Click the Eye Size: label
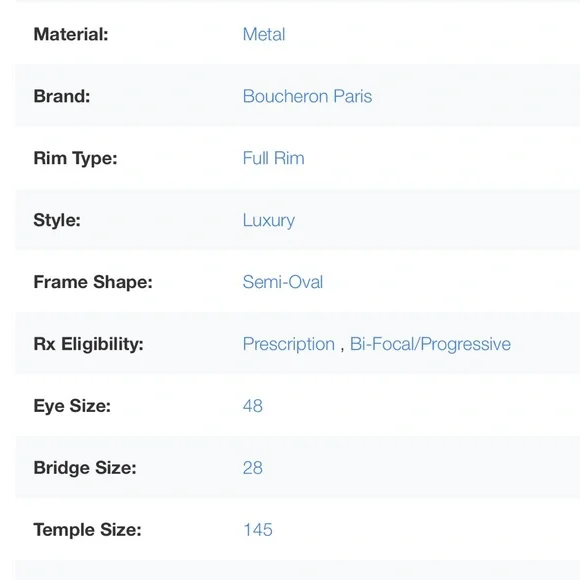This screenshot has height=580, width=580. coord(72,407)
